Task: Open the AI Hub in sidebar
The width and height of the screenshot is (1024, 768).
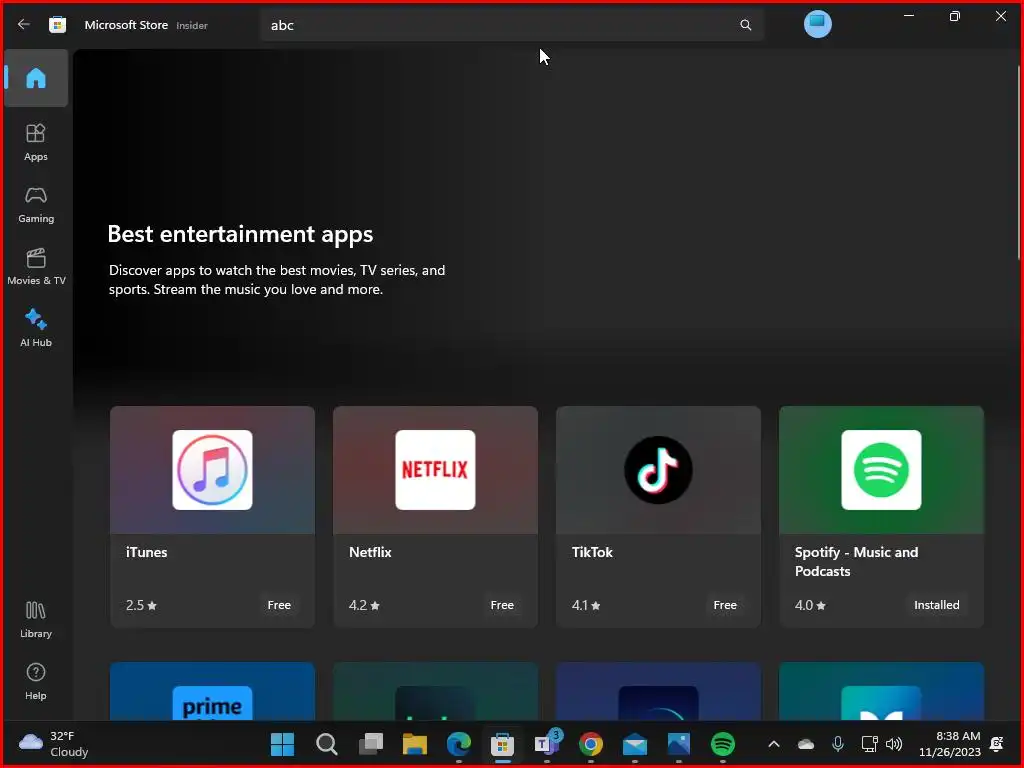Action: [36, 328]
